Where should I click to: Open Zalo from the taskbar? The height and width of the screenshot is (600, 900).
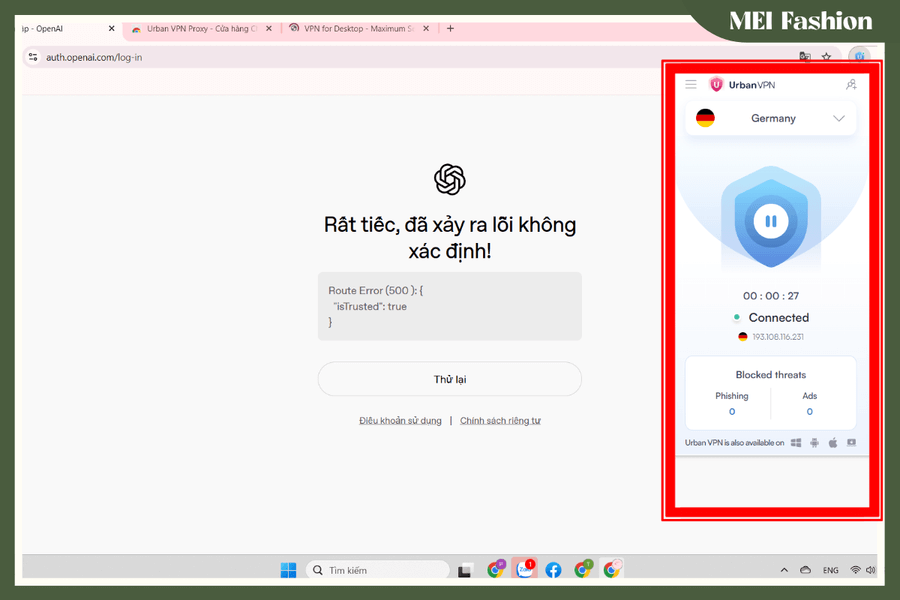525,568
